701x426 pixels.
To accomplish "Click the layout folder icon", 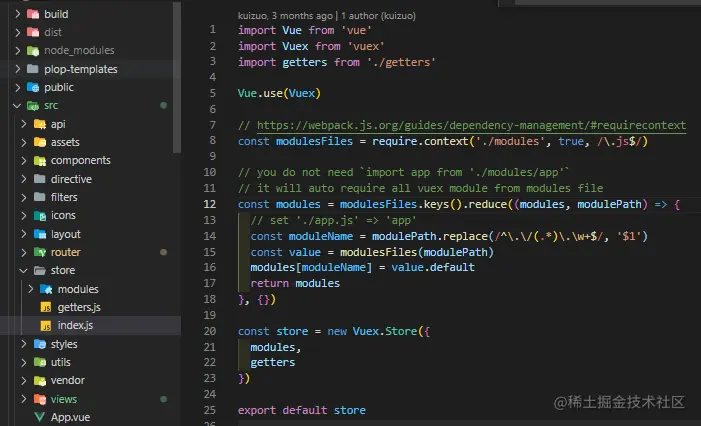I will coord(40,234).
